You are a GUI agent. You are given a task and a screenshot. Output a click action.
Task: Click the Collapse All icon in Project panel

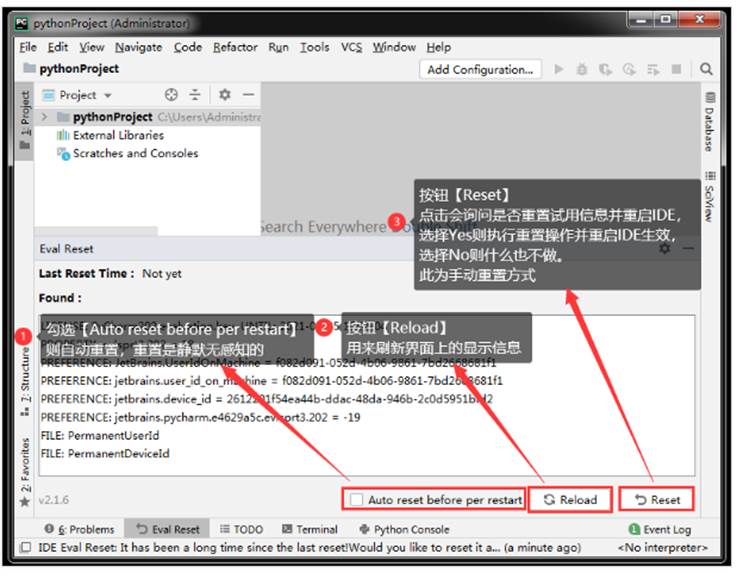[195, 95]
